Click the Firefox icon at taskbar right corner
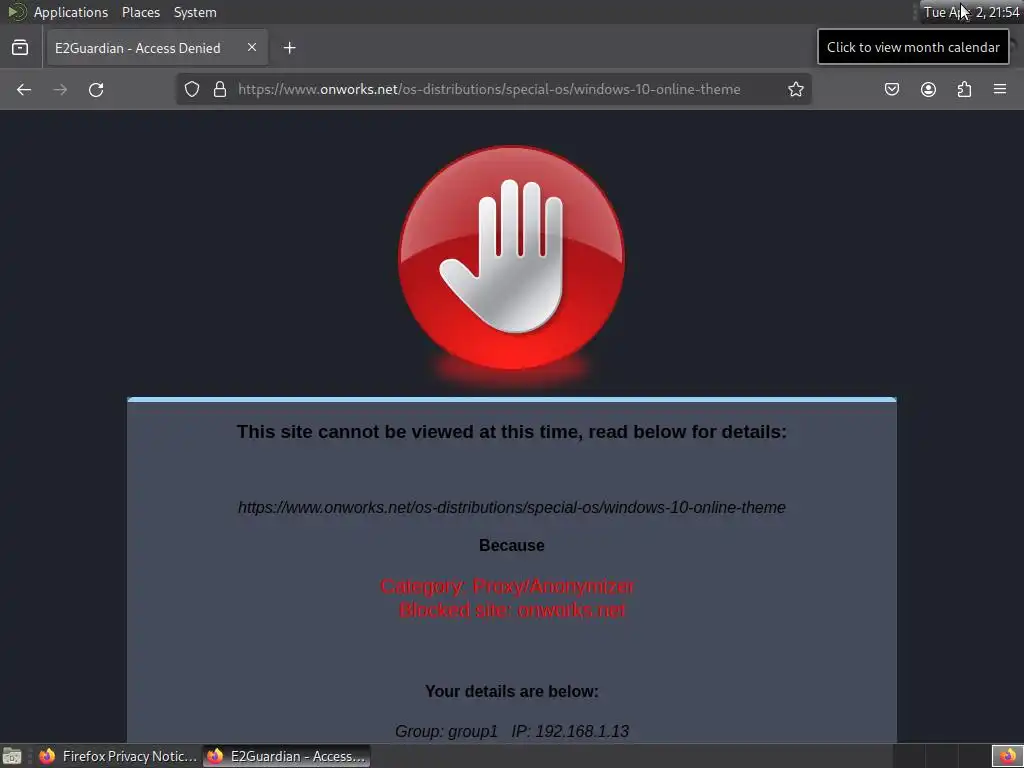The height and width of the screenshot is (768, 1024). point(1008,756)
